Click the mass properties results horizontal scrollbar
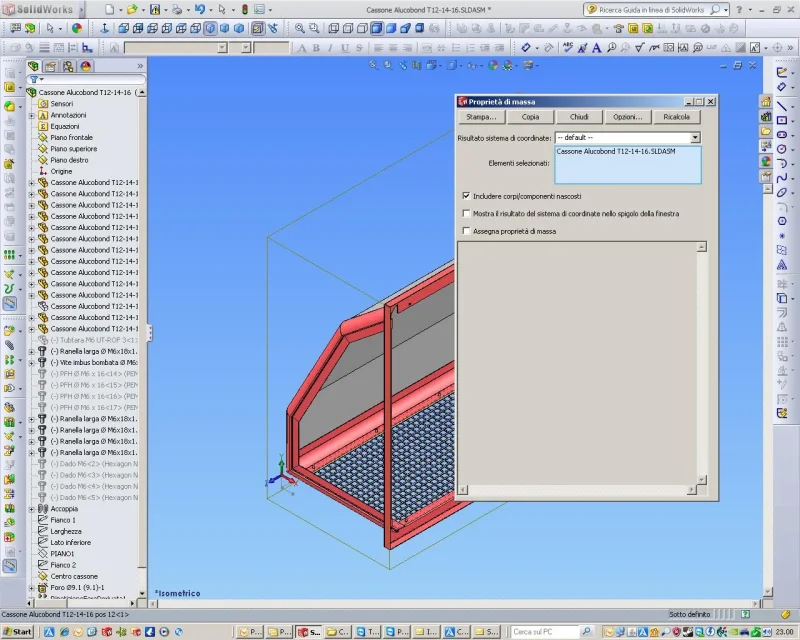Image resolution: width=800 pixels, height=640 pixels. pos(577,490)
